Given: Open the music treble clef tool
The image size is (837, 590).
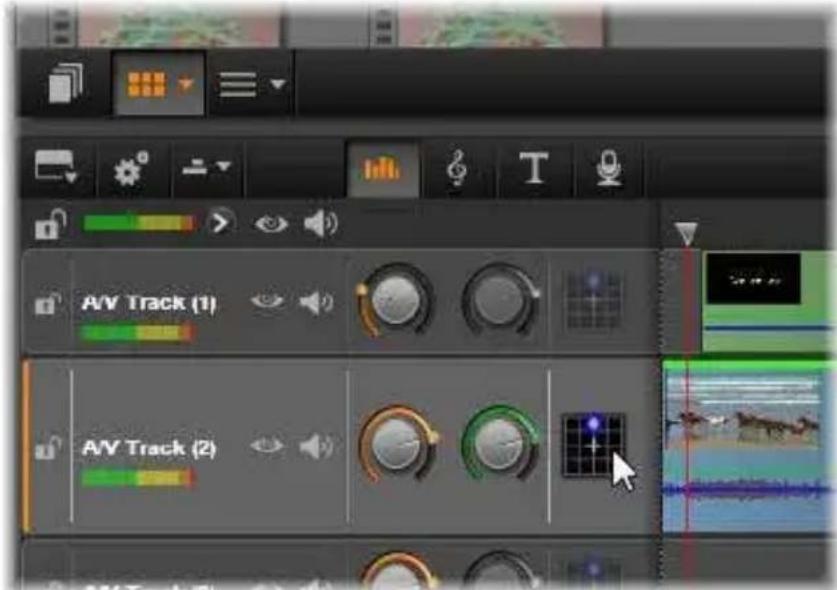Looking at the screenshot, I should [x=457, y=168].
